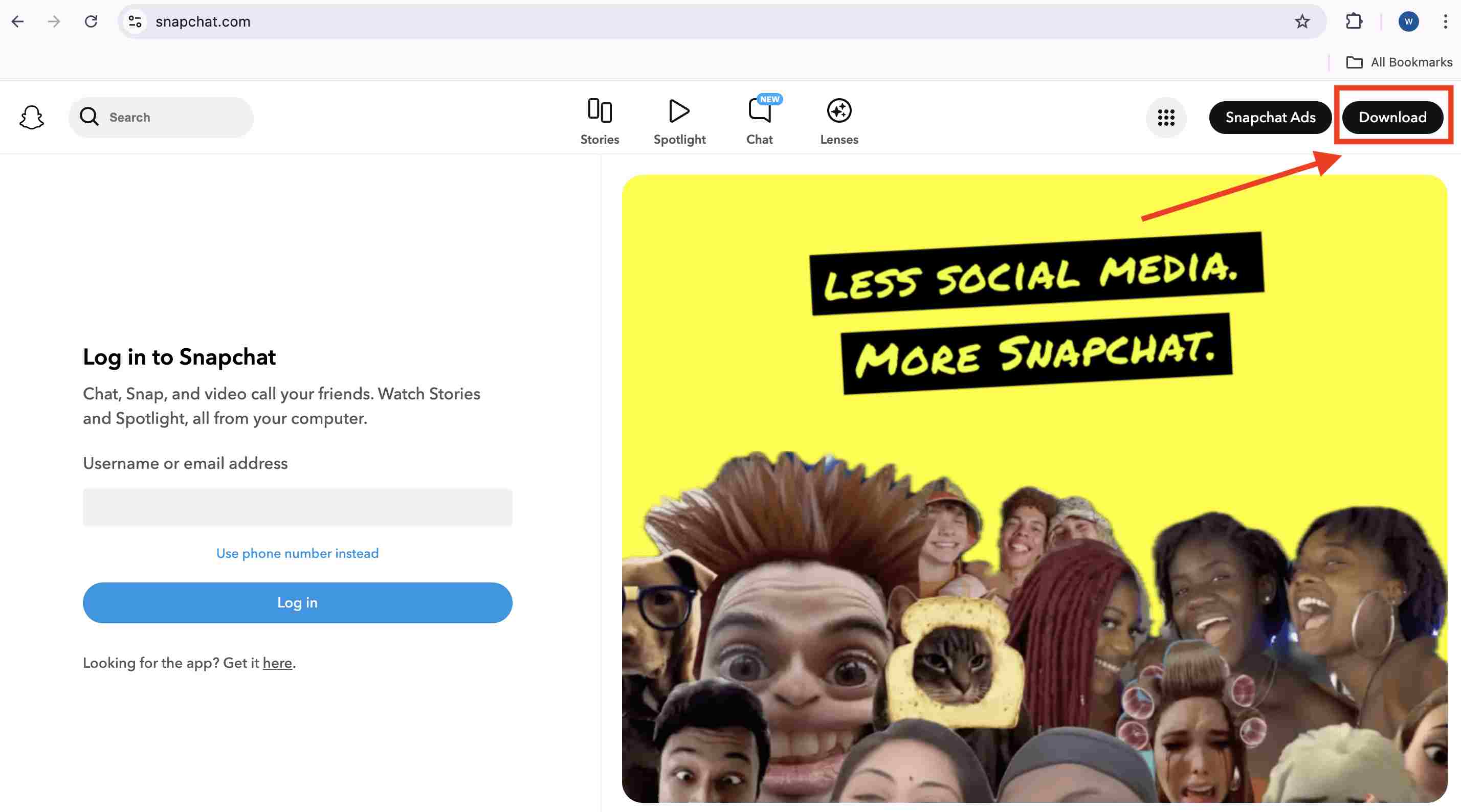Screen dimensions: 1461x812
Task: Bookmark this page with the star icon
Action: pos(1302,21)
